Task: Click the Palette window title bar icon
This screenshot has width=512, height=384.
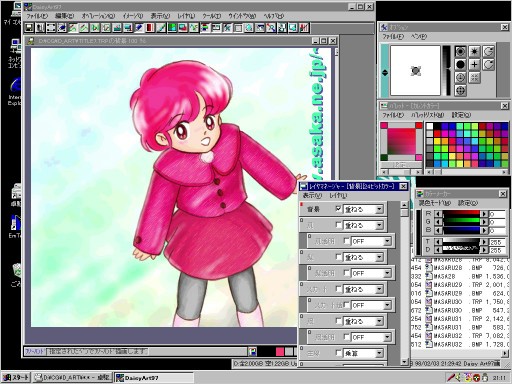Action: [x=384, y=106]
